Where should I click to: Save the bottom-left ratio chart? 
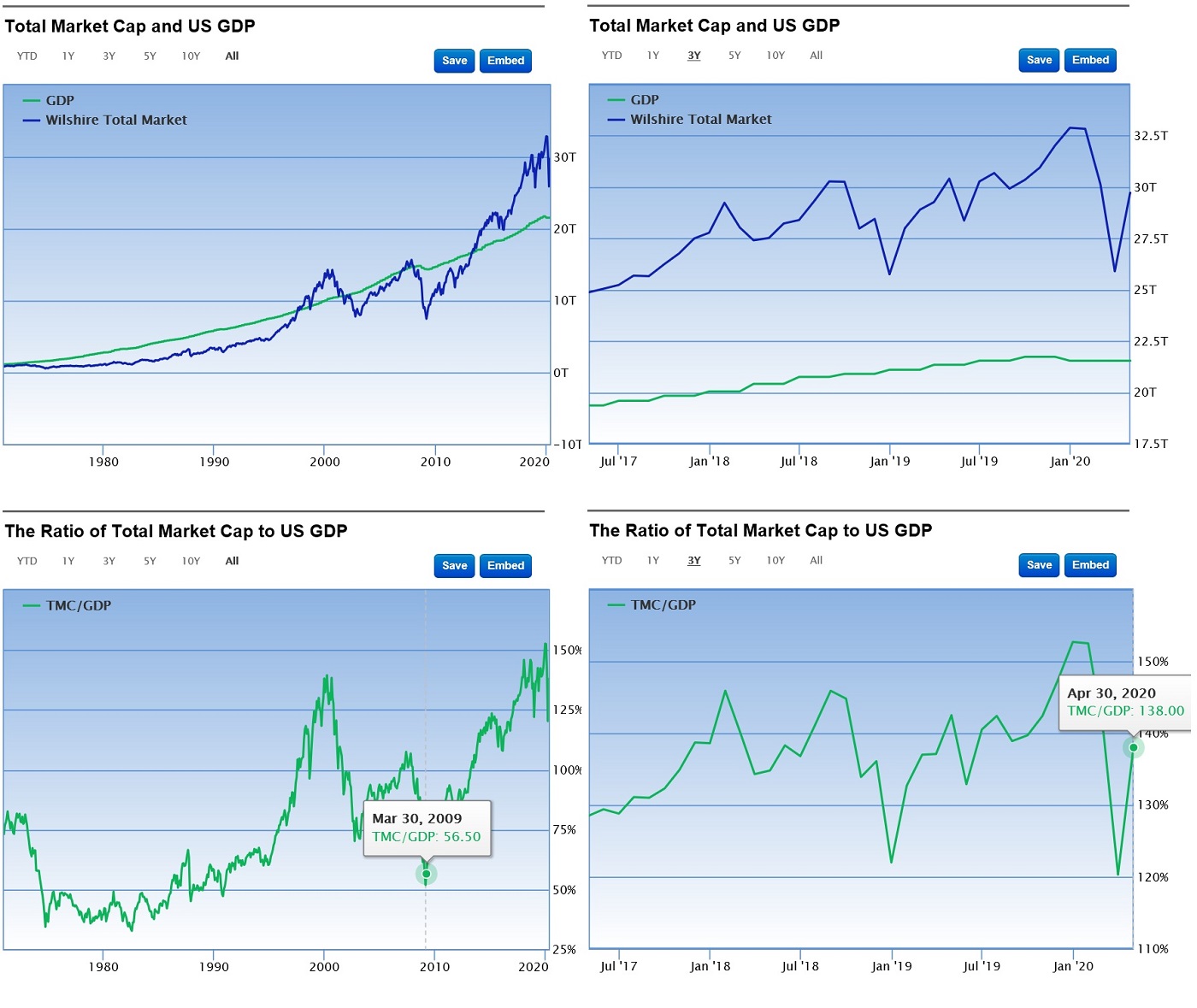[453, 565]
